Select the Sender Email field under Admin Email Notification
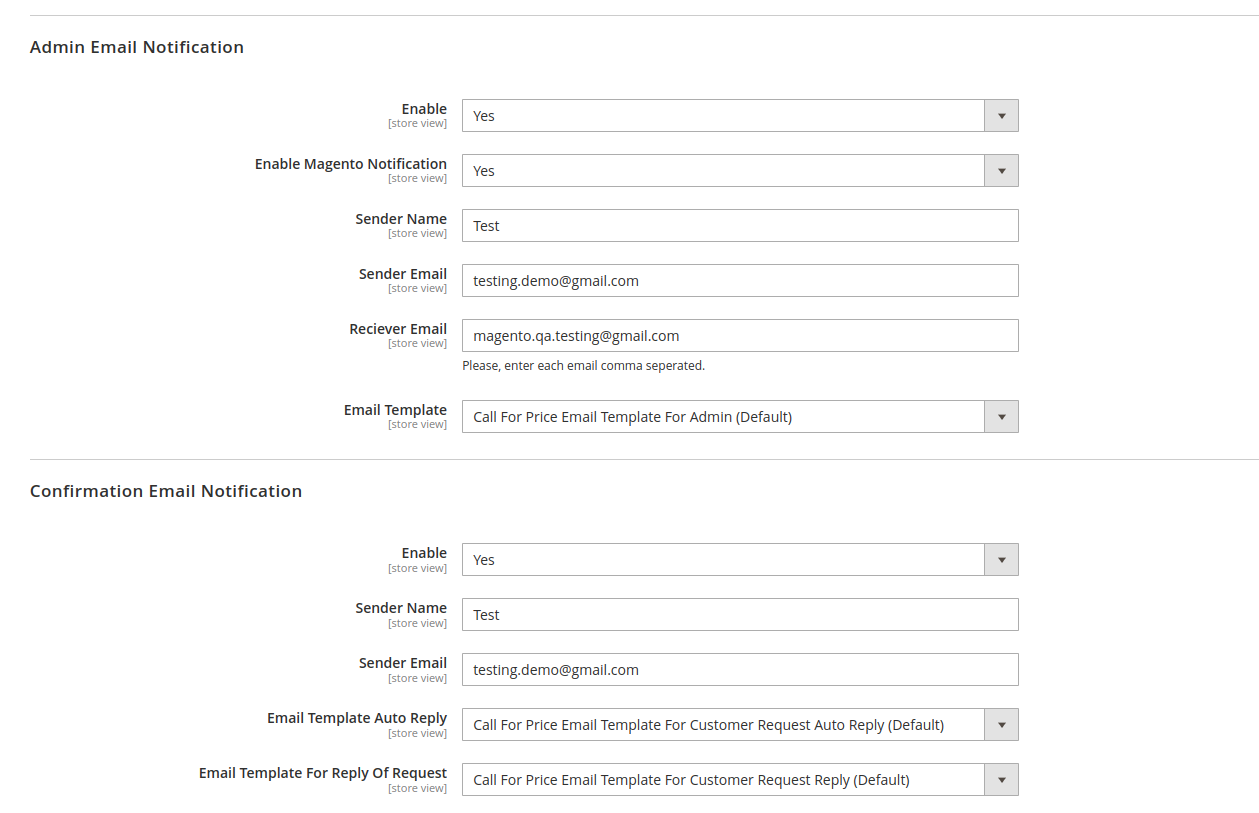 click(740, 280)
